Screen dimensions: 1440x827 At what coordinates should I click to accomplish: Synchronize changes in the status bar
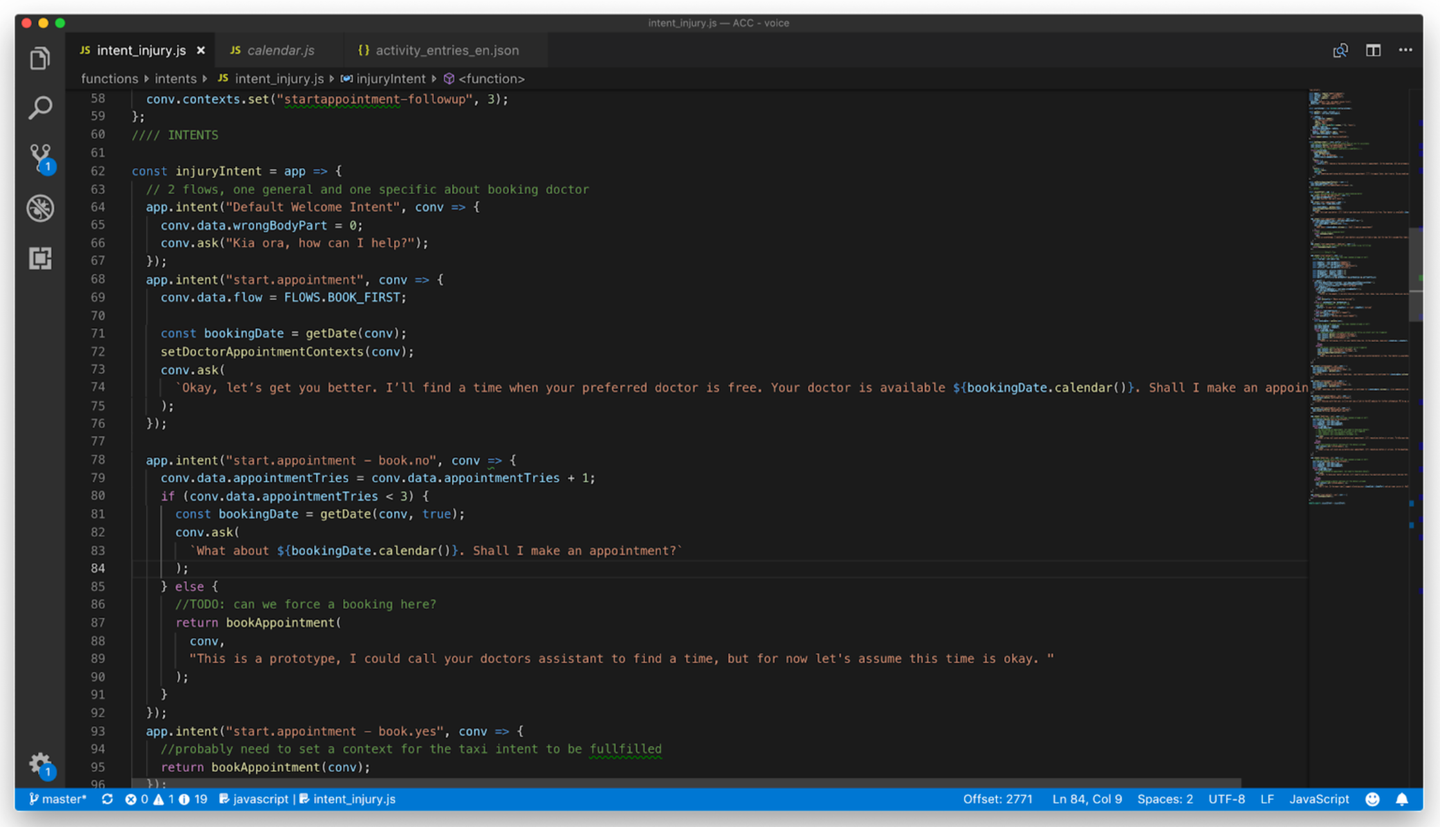(107, 799)
